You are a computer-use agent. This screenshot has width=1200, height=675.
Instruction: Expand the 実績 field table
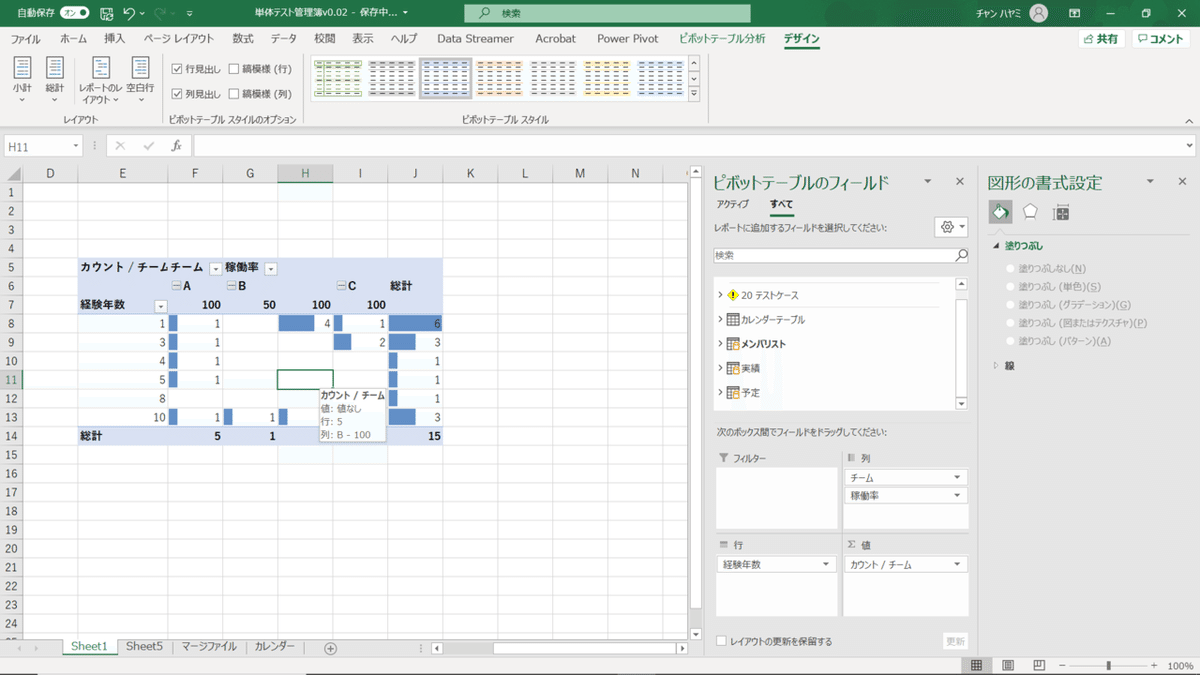click(720, 368)
